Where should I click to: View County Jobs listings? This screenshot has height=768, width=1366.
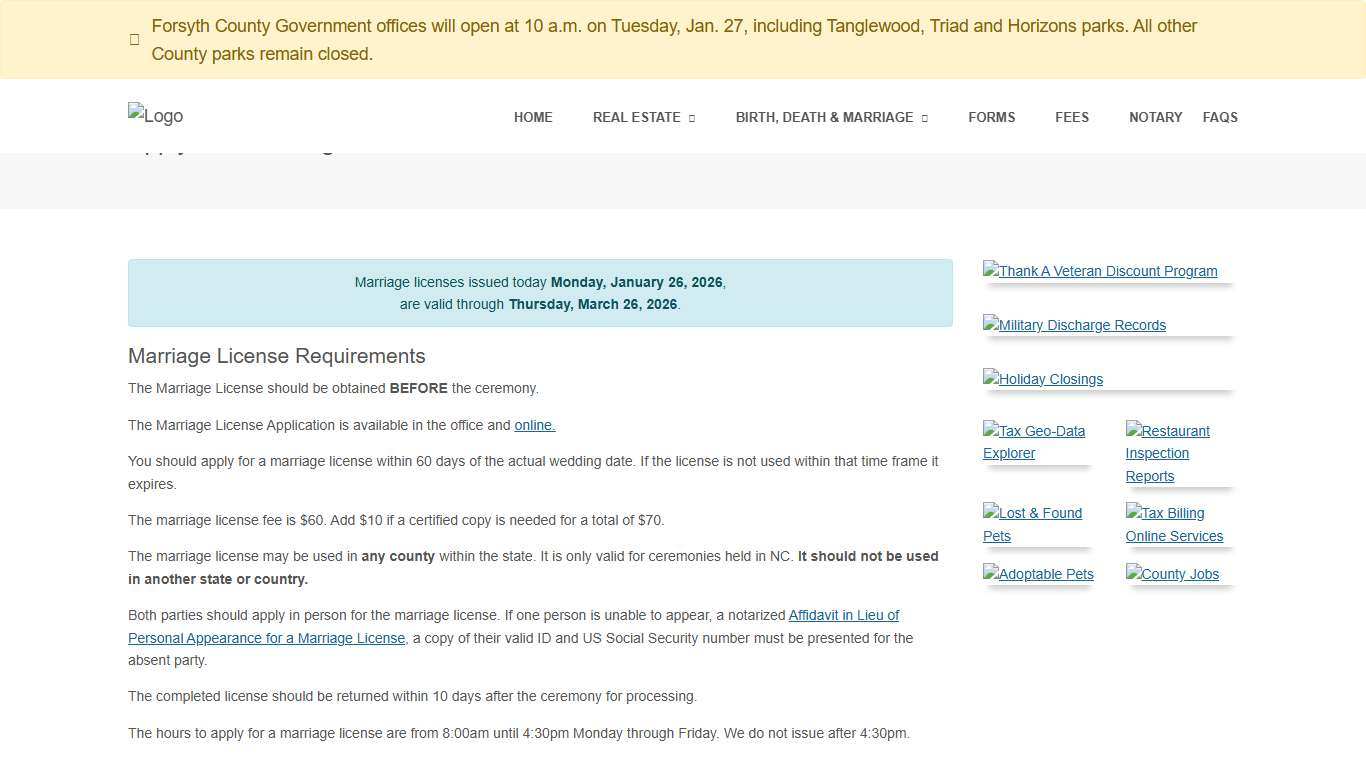tap(1172, 574)
